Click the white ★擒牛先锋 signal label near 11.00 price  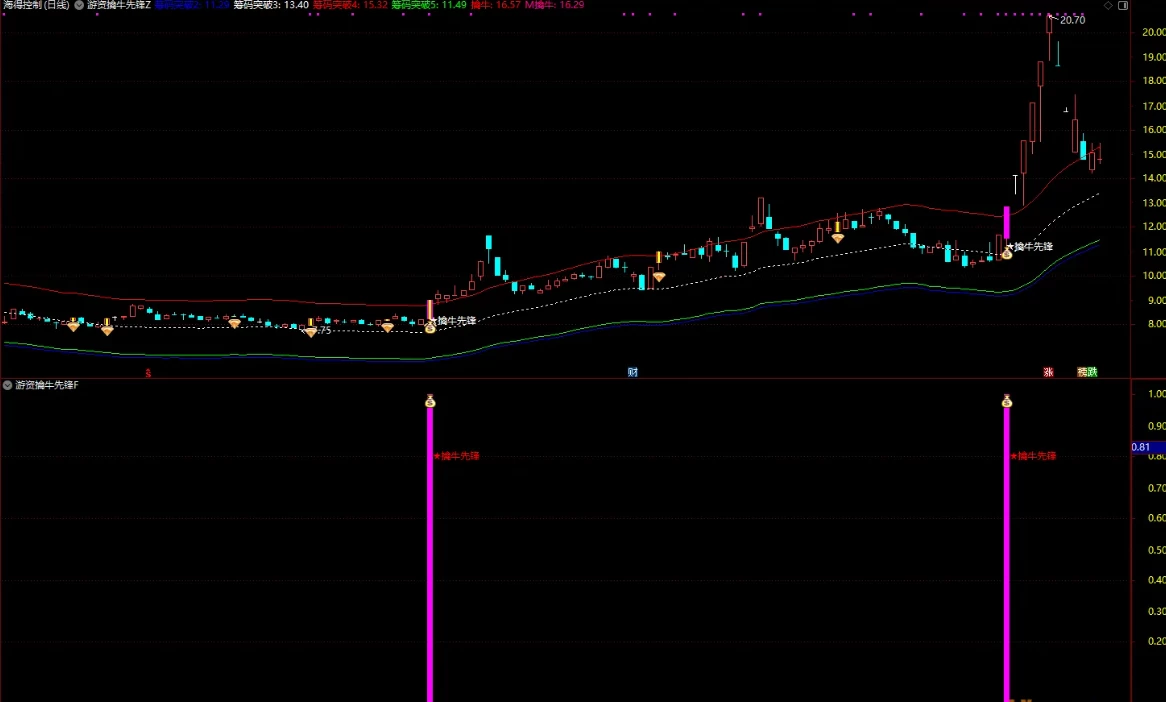pyautogui.click(x=1030, y=246)
